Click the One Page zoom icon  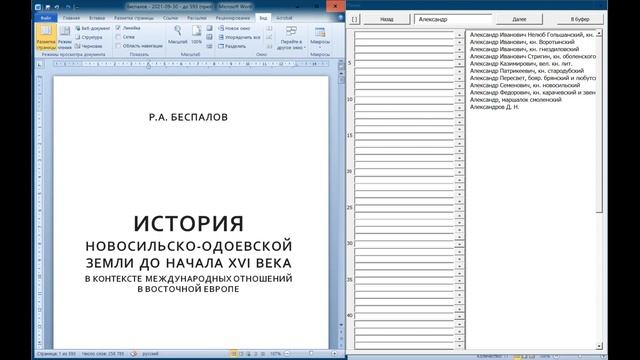pyautogui.click(x=209, y=28)
